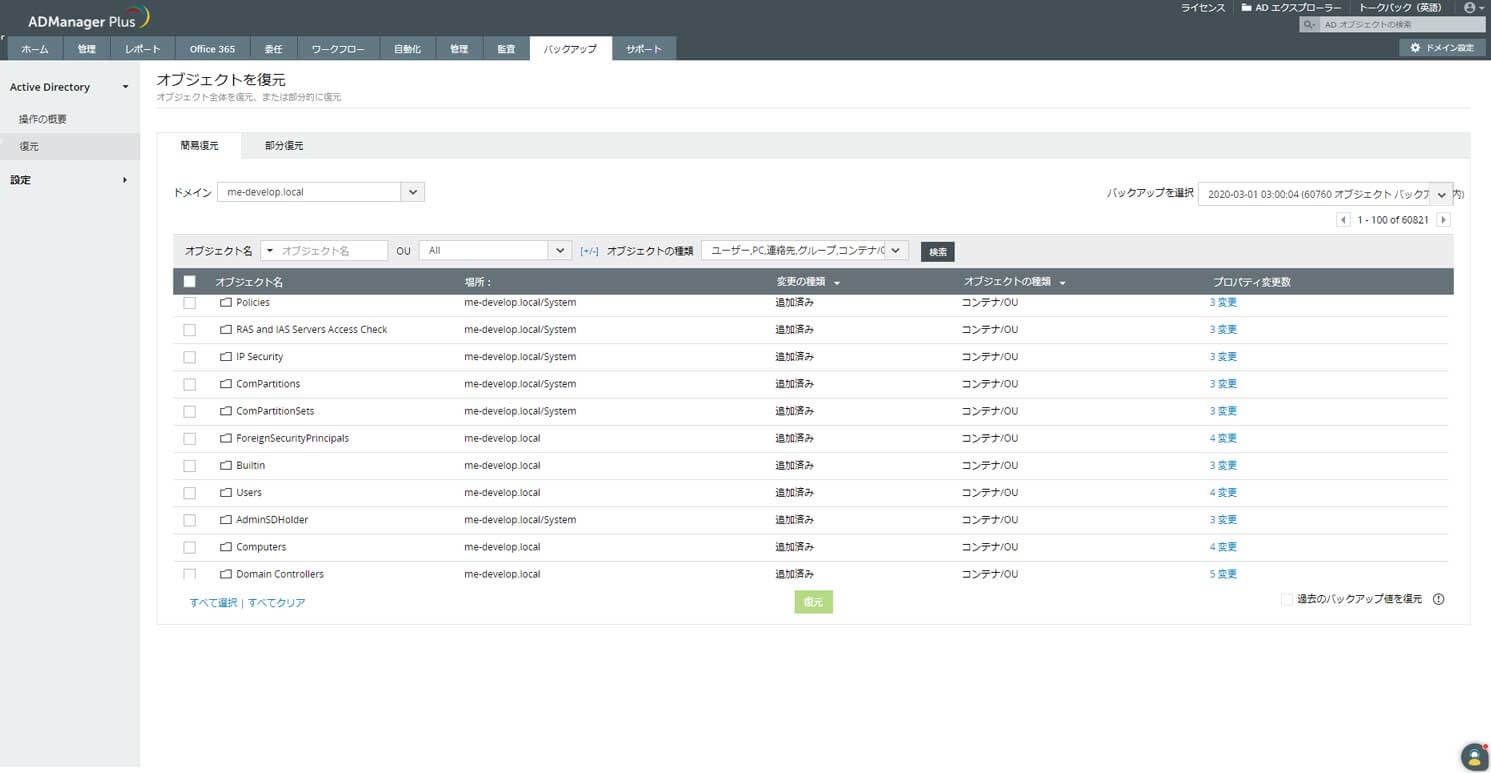Go to previous page of results
This screenshot has width=1491, height=773.
(1343, 220)
